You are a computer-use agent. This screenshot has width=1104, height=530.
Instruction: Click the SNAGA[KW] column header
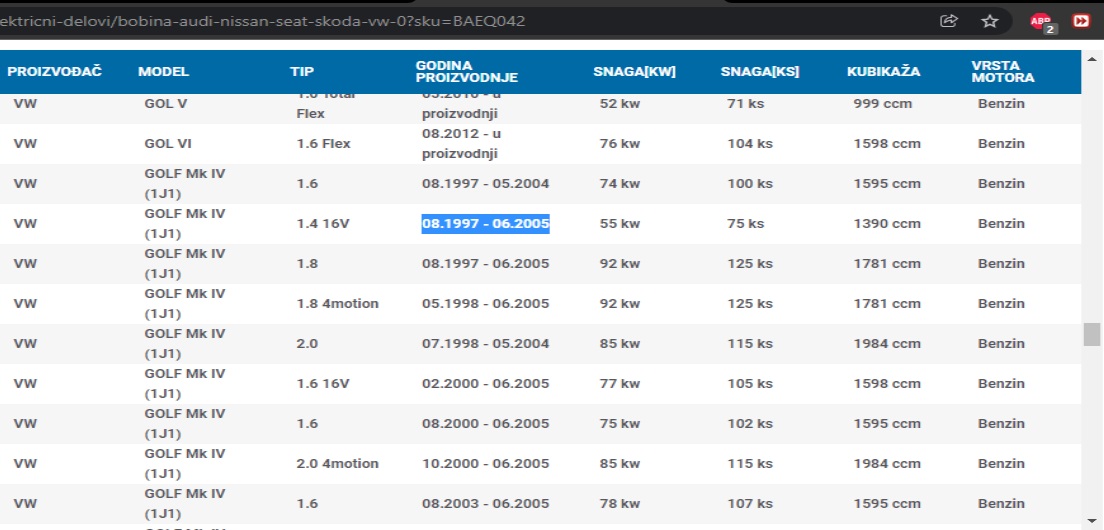[x=634, y=72]
